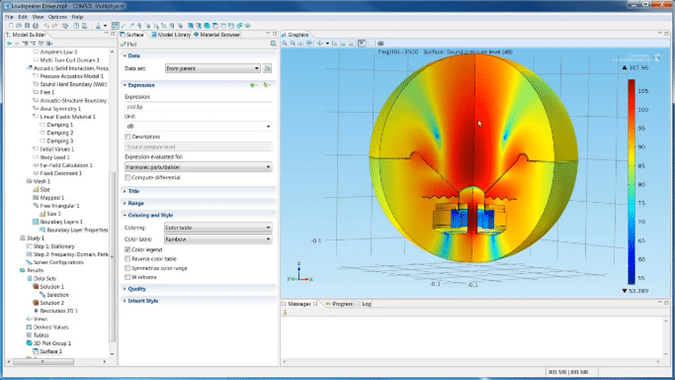Open the Options menu
Image resolution: width=675 pixels, height=380 pixels.
(57, 17)
